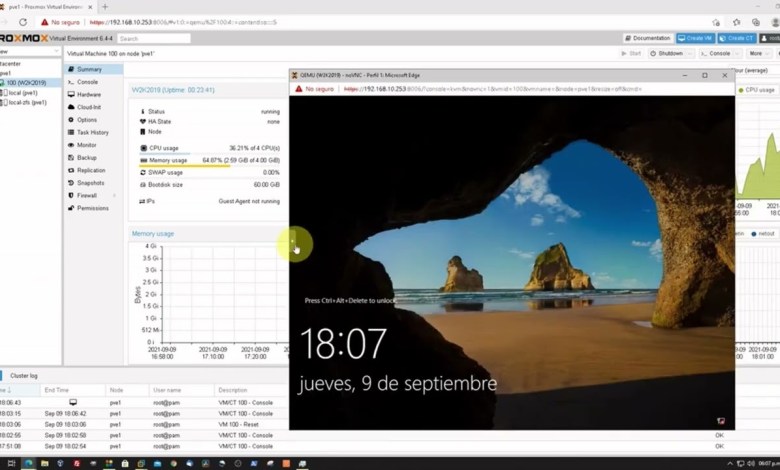This screenshot has height=470, width=780.
Task: Open the Summary tab in the VM menu
Action: click(x=94, y=69)
